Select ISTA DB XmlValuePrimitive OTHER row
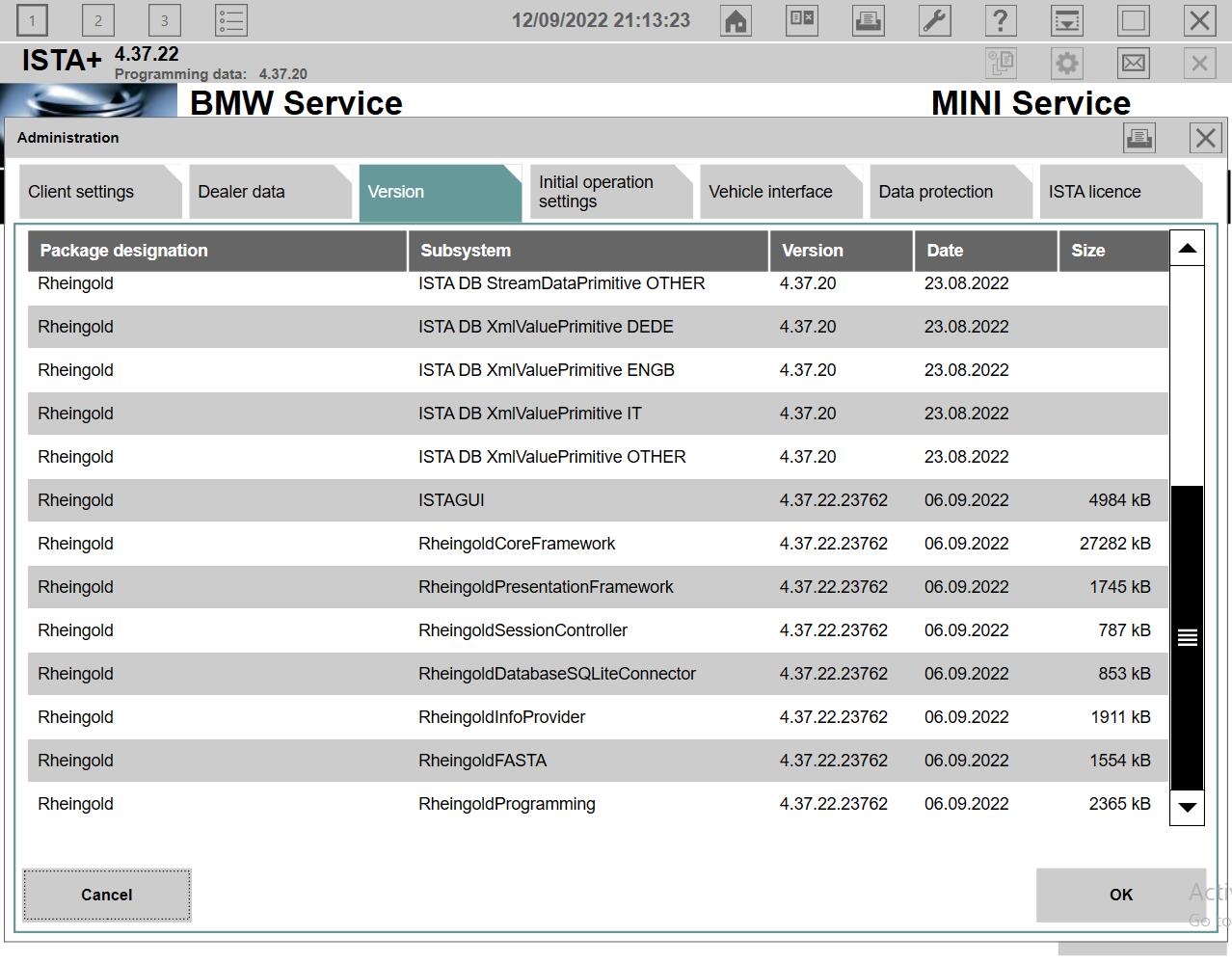The image size is (1232, 963). (598, 457)
